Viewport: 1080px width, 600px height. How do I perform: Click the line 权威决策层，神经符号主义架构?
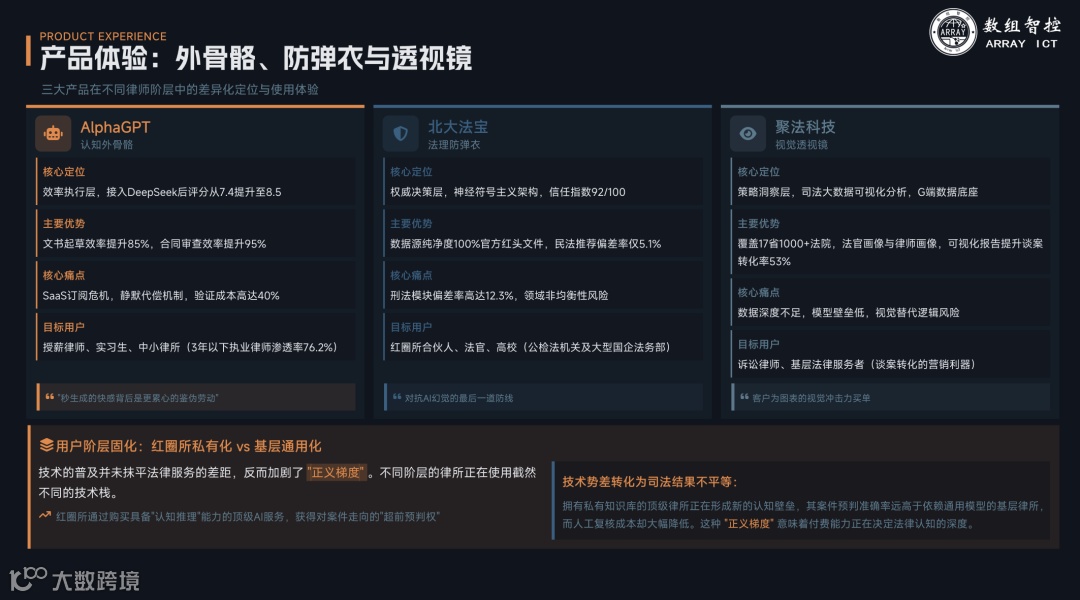508,192
